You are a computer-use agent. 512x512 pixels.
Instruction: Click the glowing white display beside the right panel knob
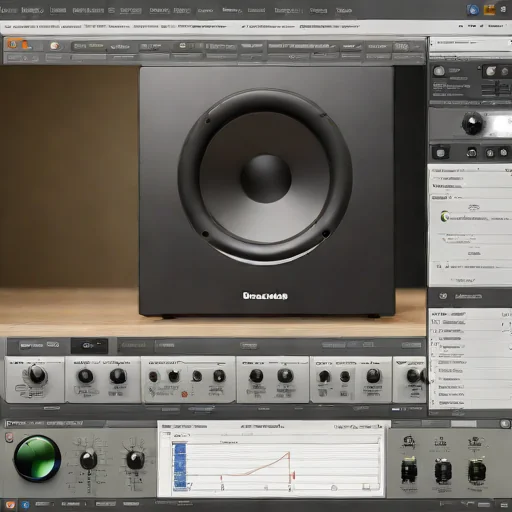[500, 124]
